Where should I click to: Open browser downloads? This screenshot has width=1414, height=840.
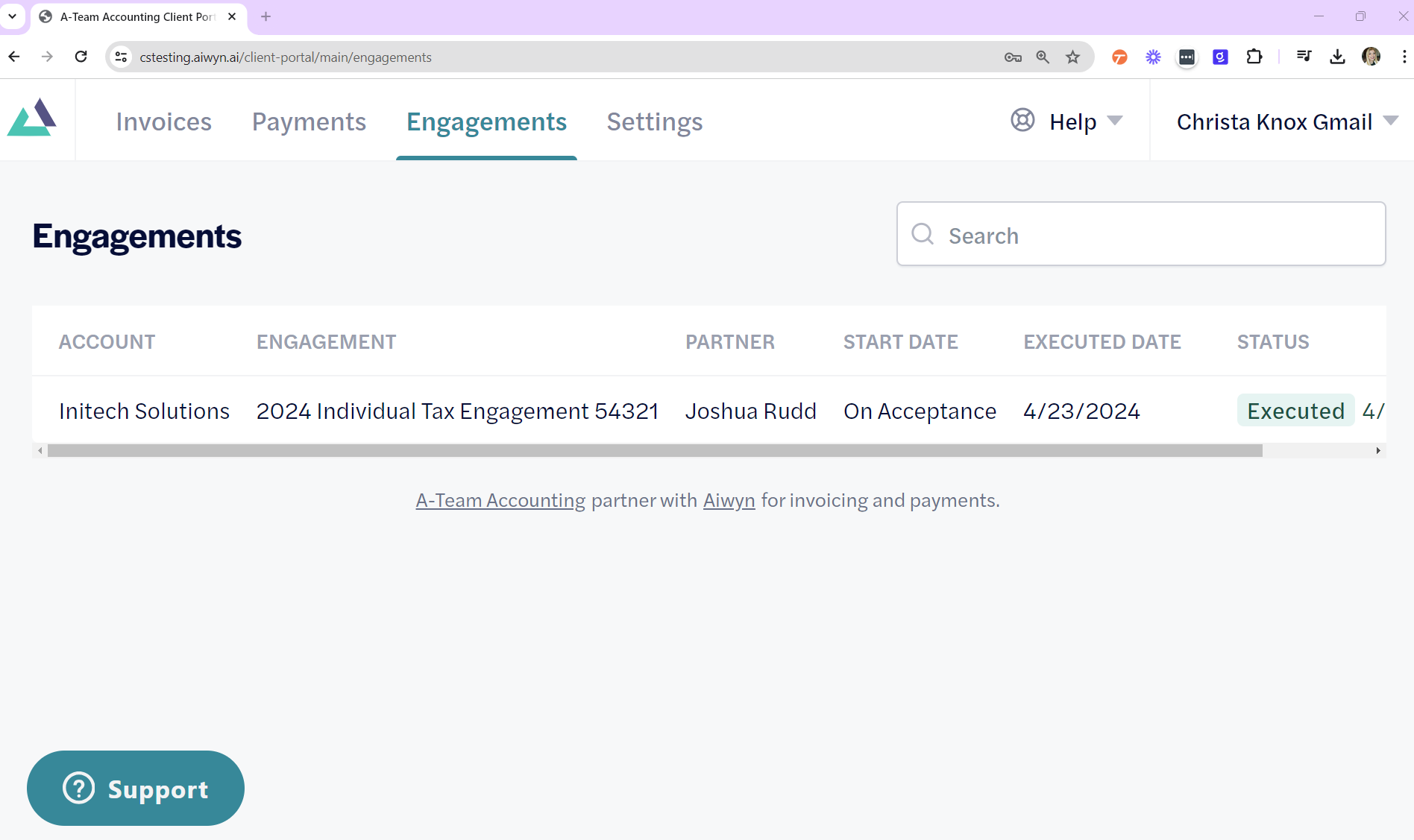[1337, 57]
